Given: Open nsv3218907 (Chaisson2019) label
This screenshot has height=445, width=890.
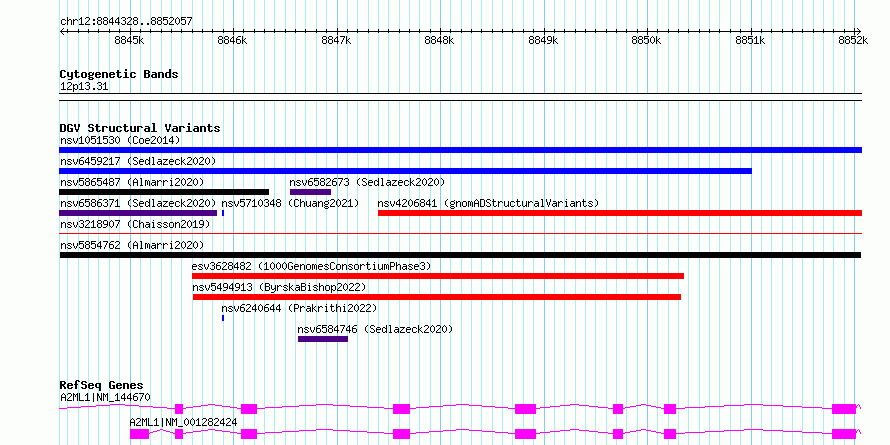Looking at the screenshot, I should coord(135,224).
